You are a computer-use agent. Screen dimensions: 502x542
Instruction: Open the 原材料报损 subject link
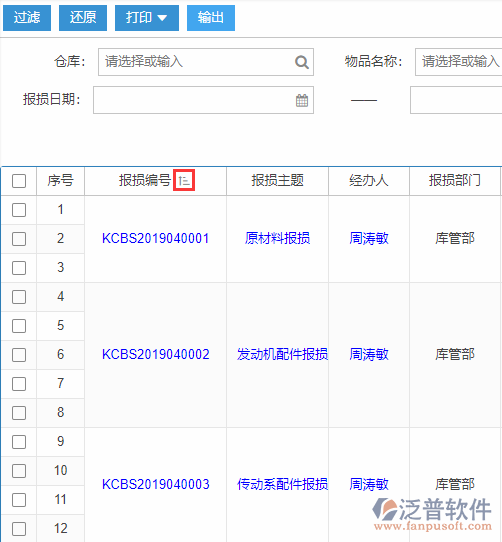click(x=278, y=239)
